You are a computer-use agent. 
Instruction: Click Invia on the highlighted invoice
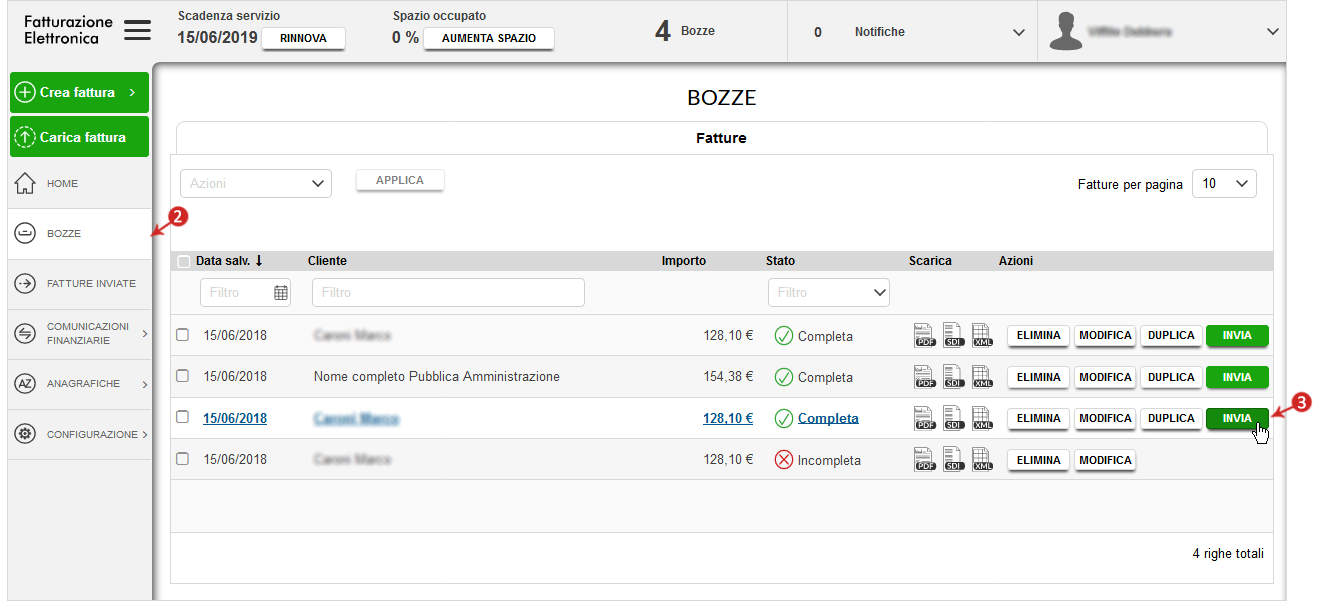click(1237, 418)
